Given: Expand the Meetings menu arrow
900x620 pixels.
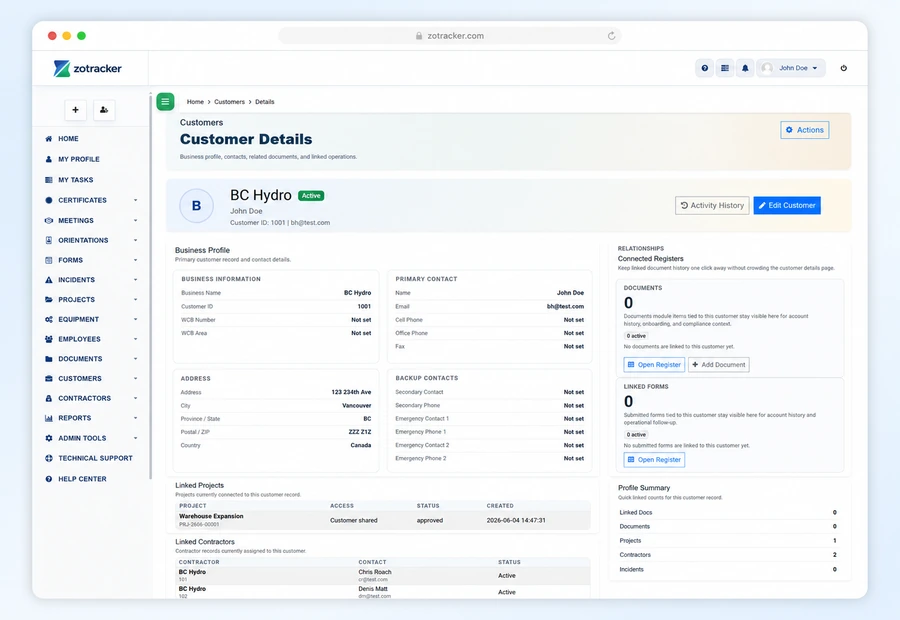Looking at the screenshot, I should [x=135, y=220].
